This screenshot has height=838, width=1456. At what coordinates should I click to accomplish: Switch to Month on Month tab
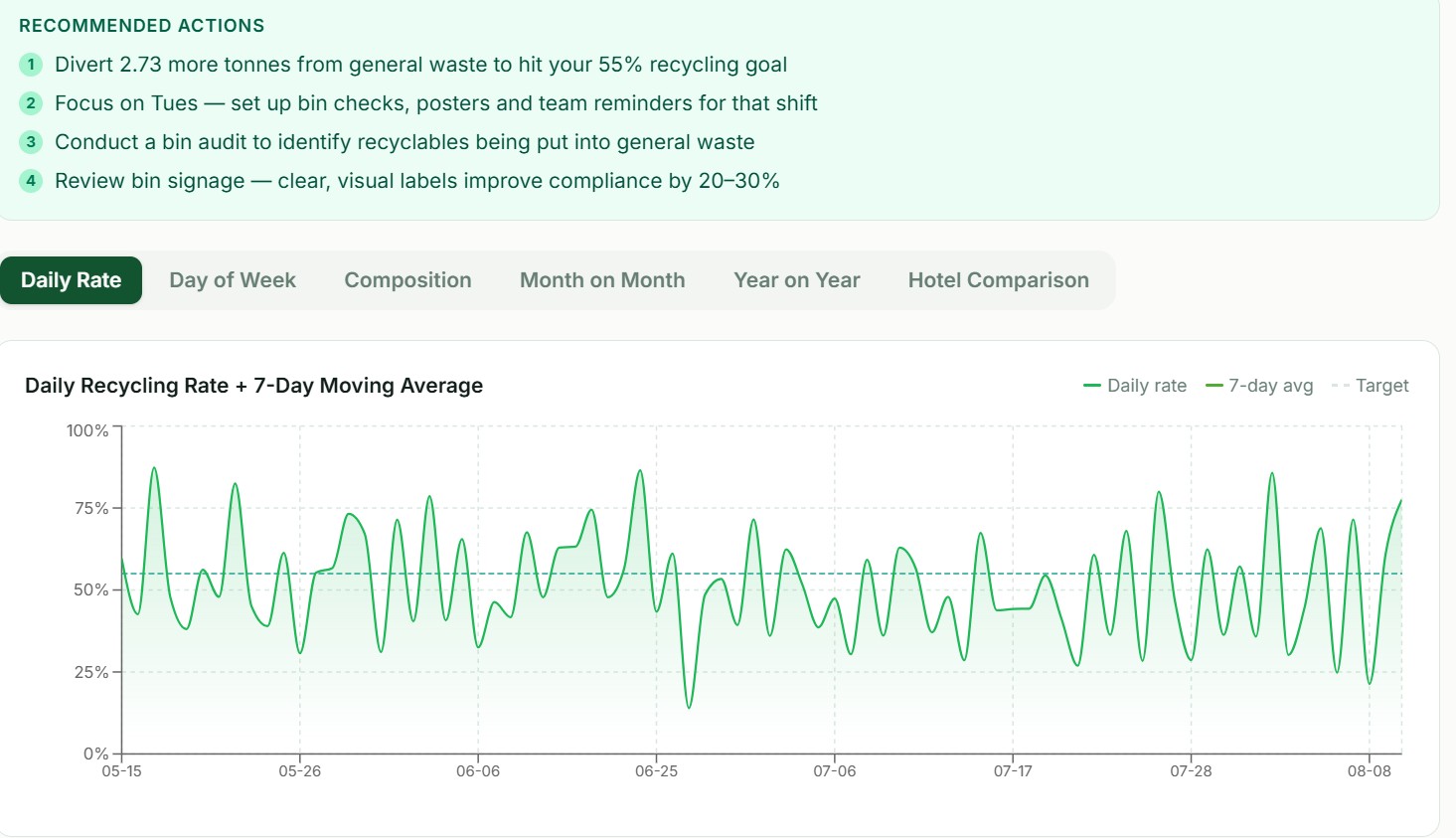[x=602, y=280]
